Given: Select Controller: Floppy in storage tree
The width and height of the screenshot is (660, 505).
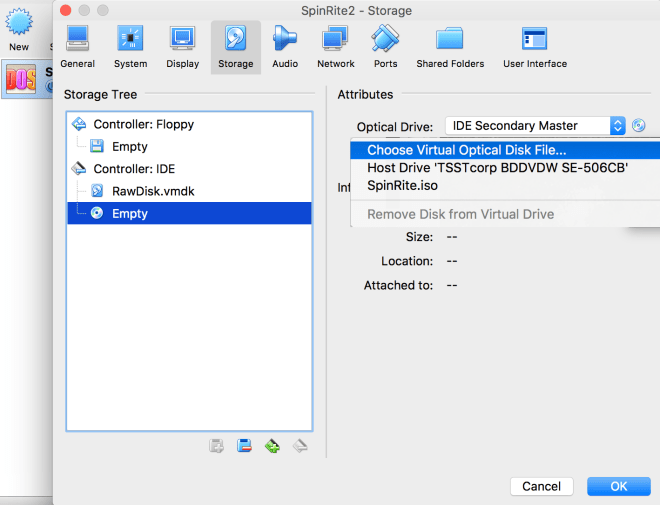Looking at the screenshot, I should pyautogui.click(x=143, y=125).
